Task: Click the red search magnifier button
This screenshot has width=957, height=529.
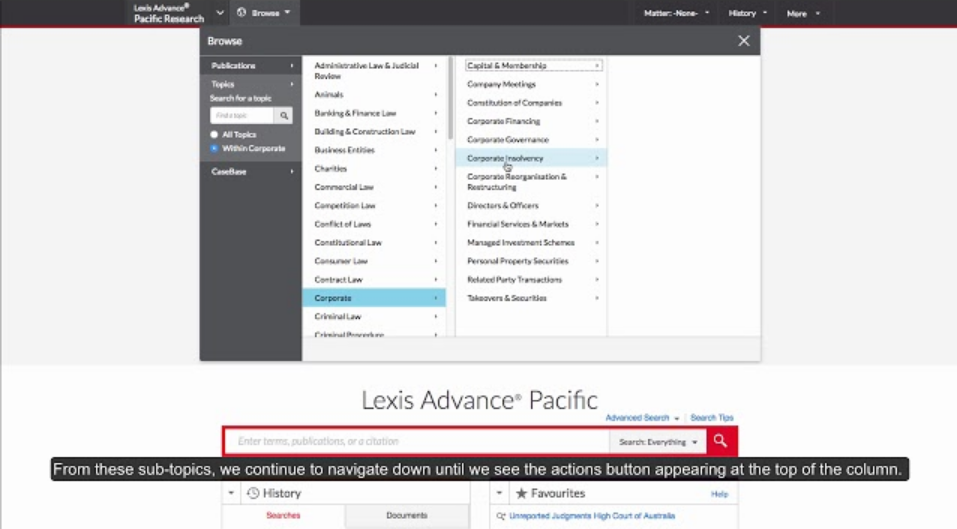Action: 721,441
